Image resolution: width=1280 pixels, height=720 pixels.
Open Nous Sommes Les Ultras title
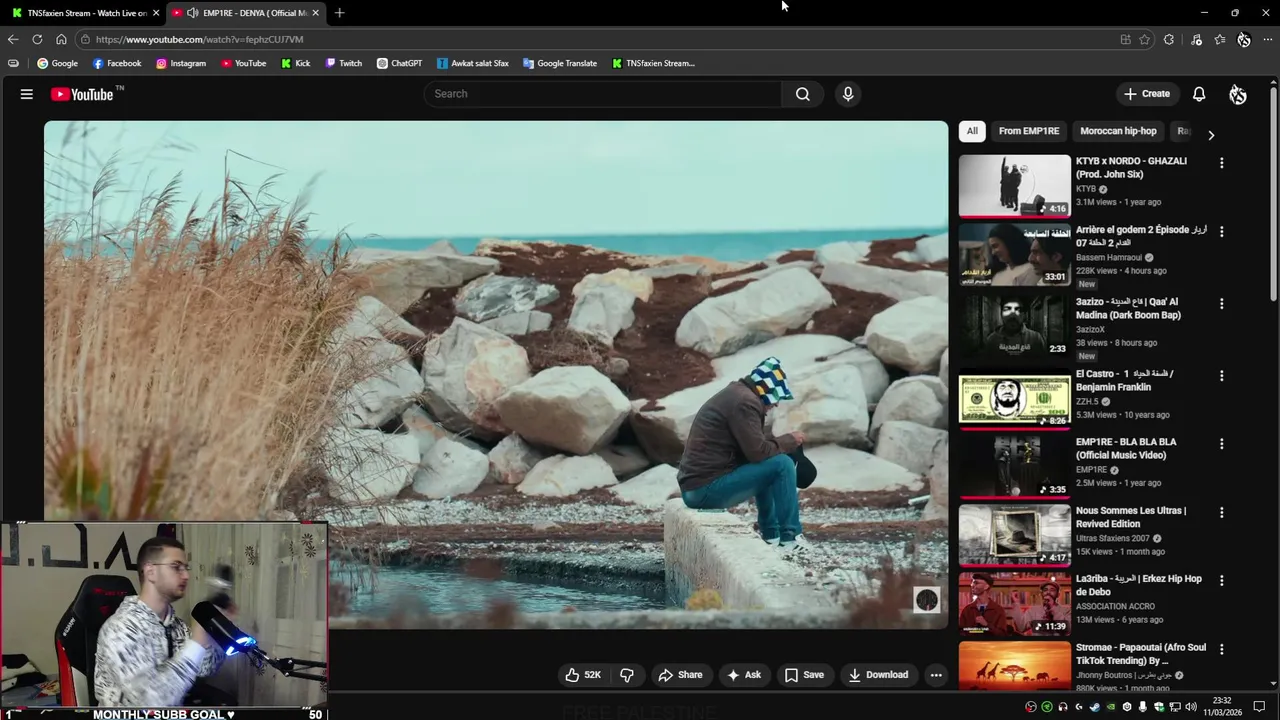(x=1131, y=517)
